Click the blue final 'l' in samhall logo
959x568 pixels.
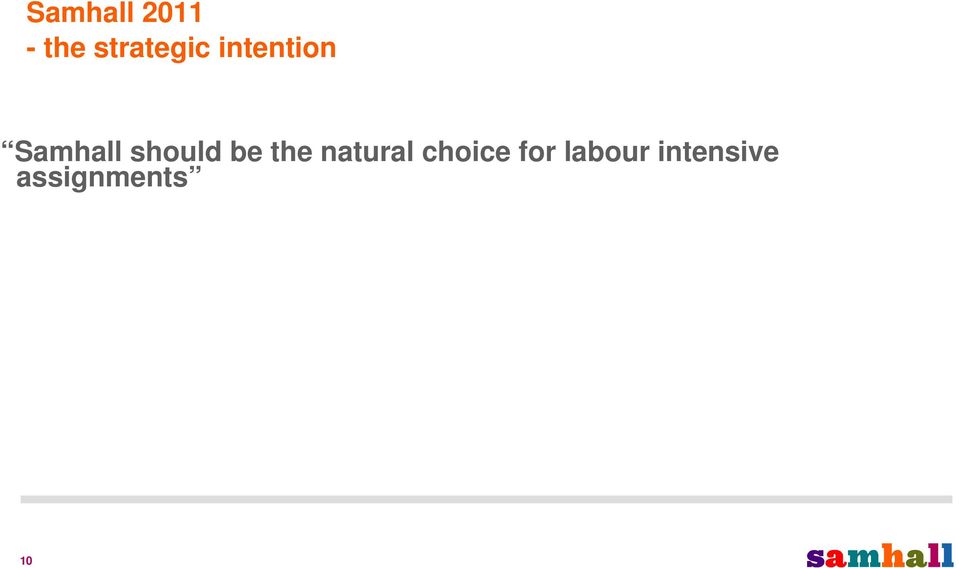coord(948,555)
